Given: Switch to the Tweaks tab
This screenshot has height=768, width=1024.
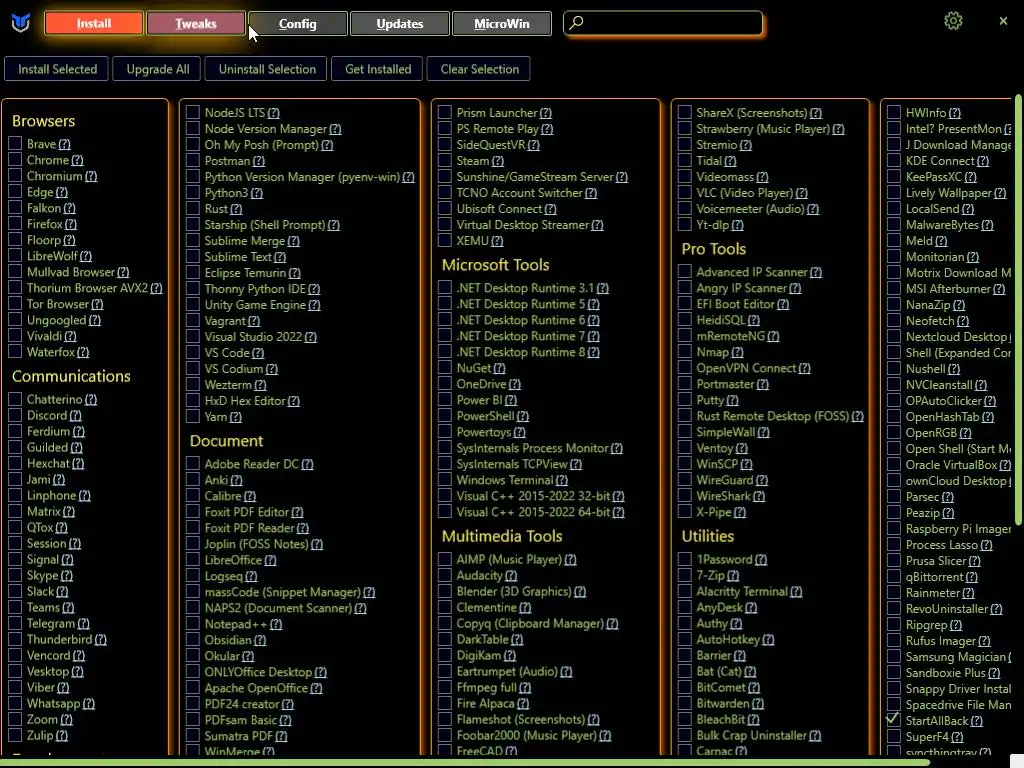Looking at the screenshot, I should [196, 24].
